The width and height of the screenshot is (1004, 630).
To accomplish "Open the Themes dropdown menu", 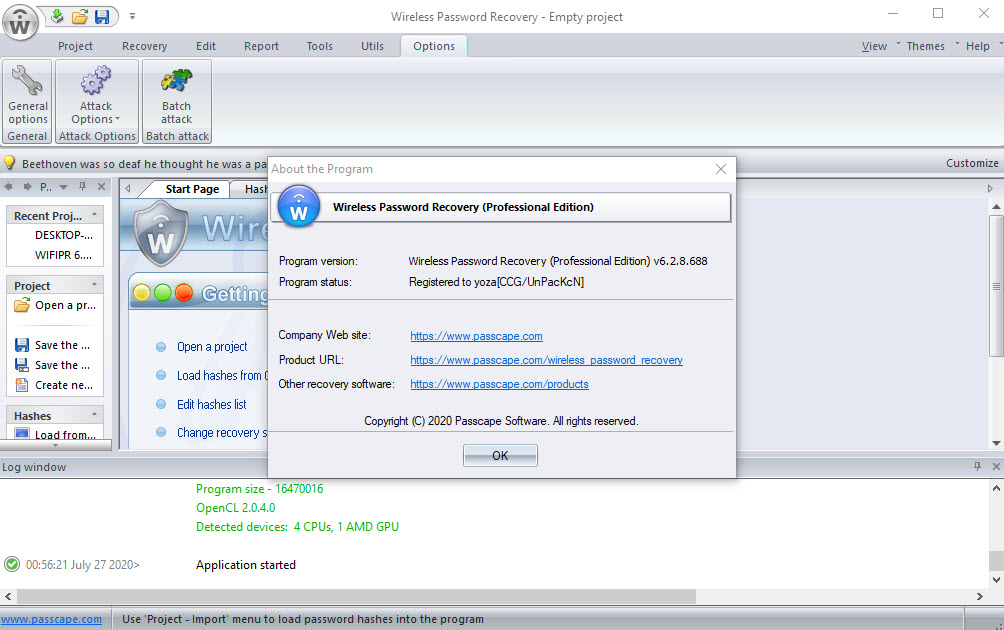I will click(925, 46).
